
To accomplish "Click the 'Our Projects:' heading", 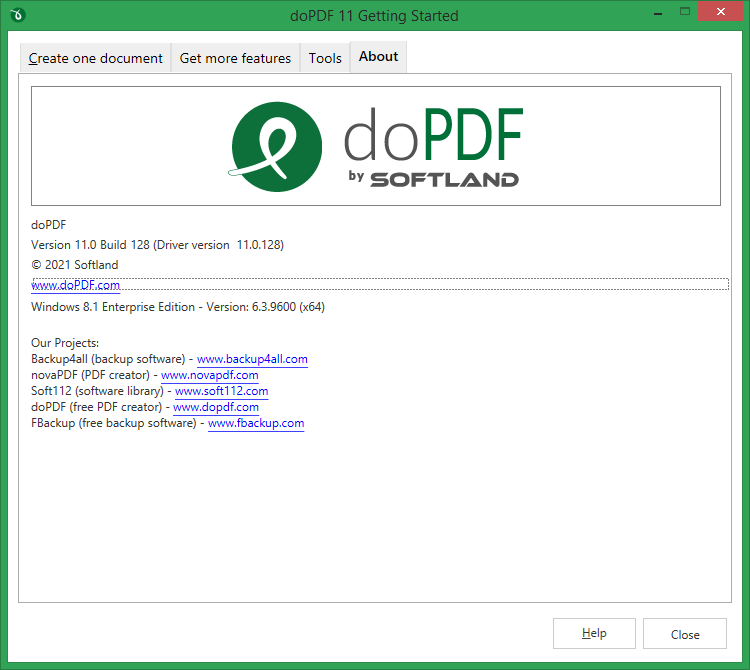I will pyautogui.click(x=65, y=343).
